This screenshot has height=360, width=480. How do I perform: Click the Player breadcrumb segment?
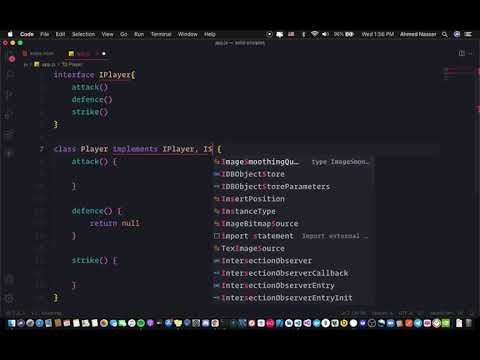[72, 64]
